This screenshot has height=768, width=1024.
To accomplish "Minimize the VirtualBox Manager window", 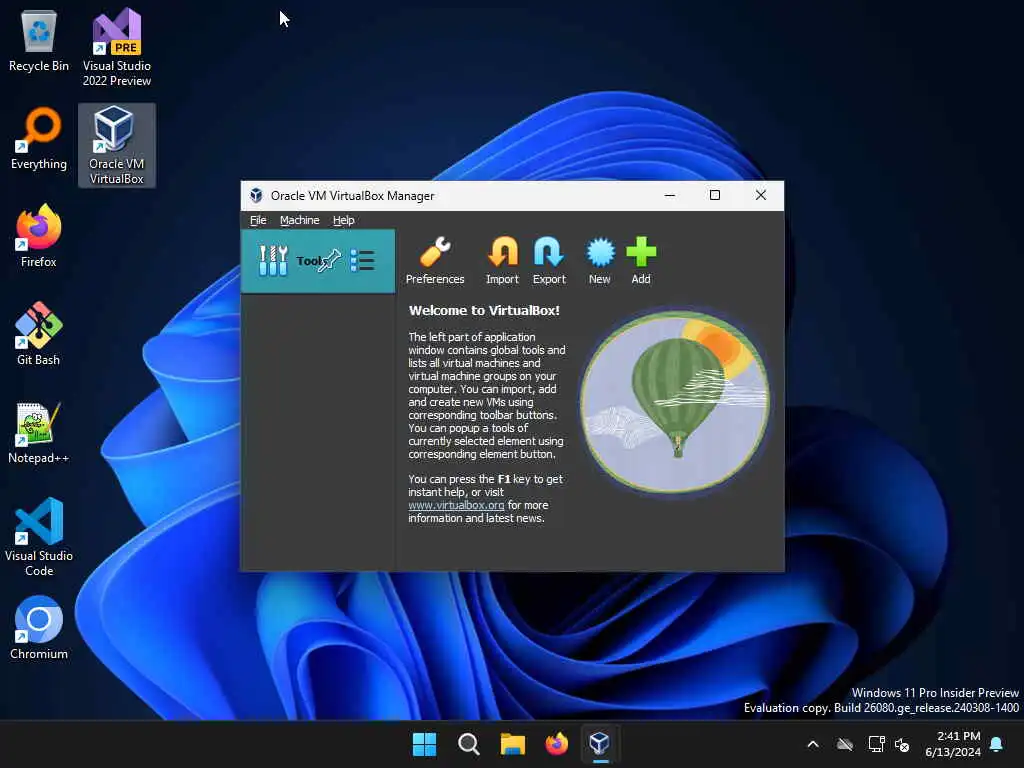I will tap(669, 195).
